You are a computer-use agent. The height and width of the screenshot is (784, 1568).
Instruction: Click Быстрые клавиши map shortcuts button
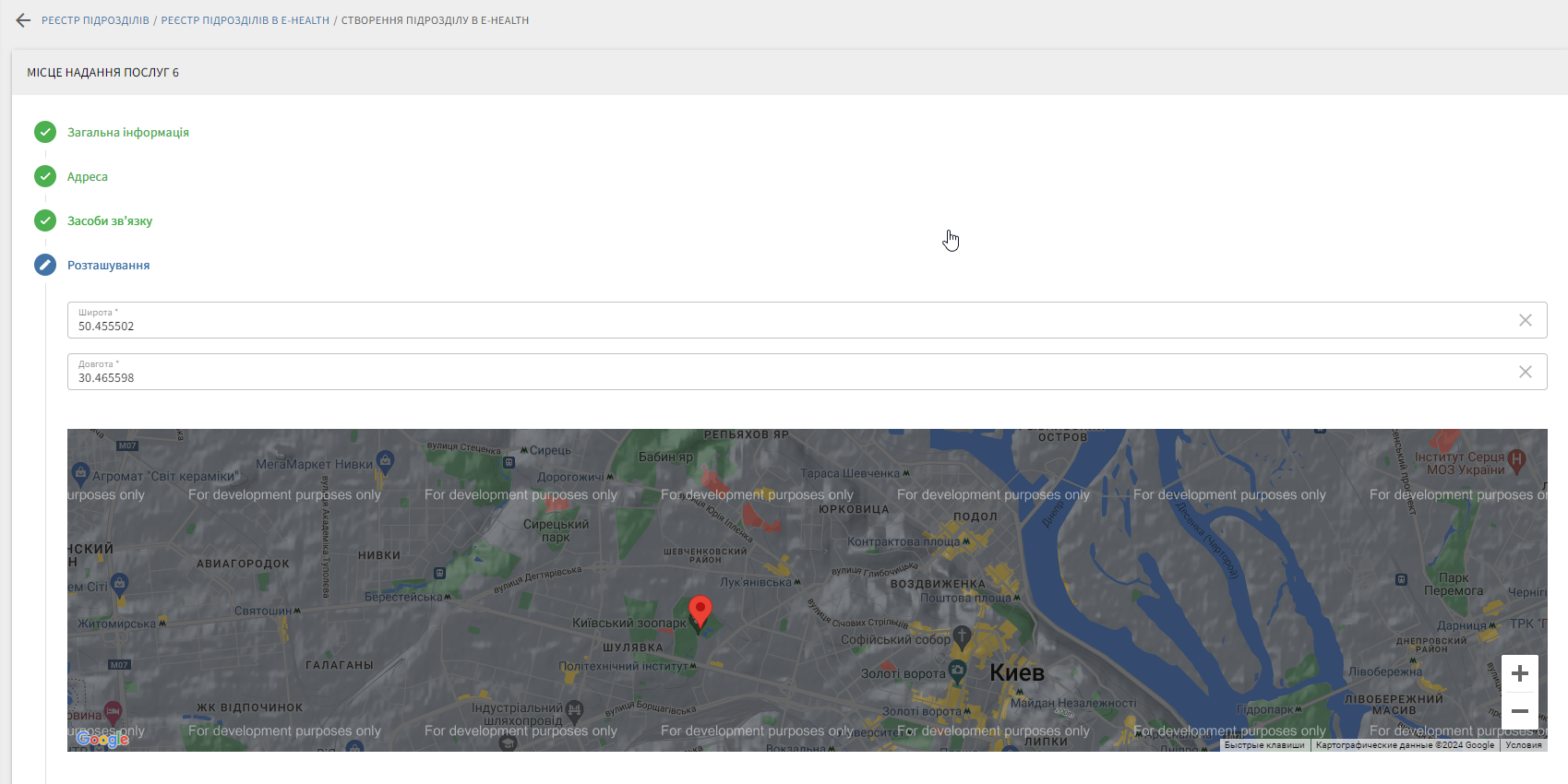(x=1264, y=745)
